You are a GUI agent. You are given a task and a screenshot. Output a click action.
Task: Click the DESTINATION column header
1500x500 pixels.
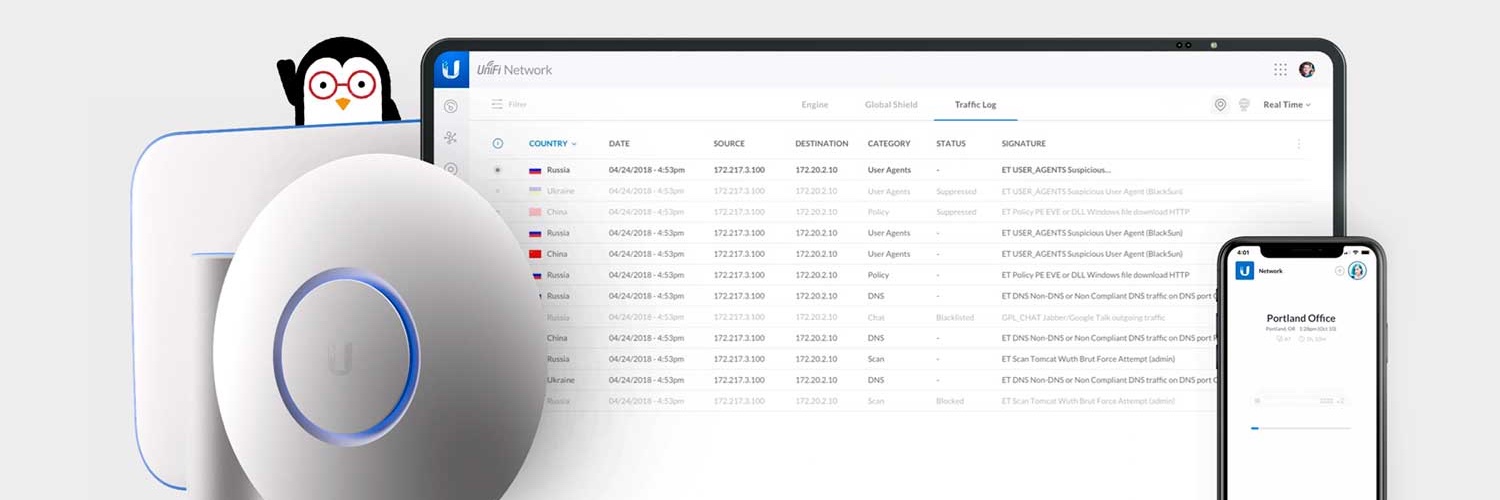(x=822, y=143)
